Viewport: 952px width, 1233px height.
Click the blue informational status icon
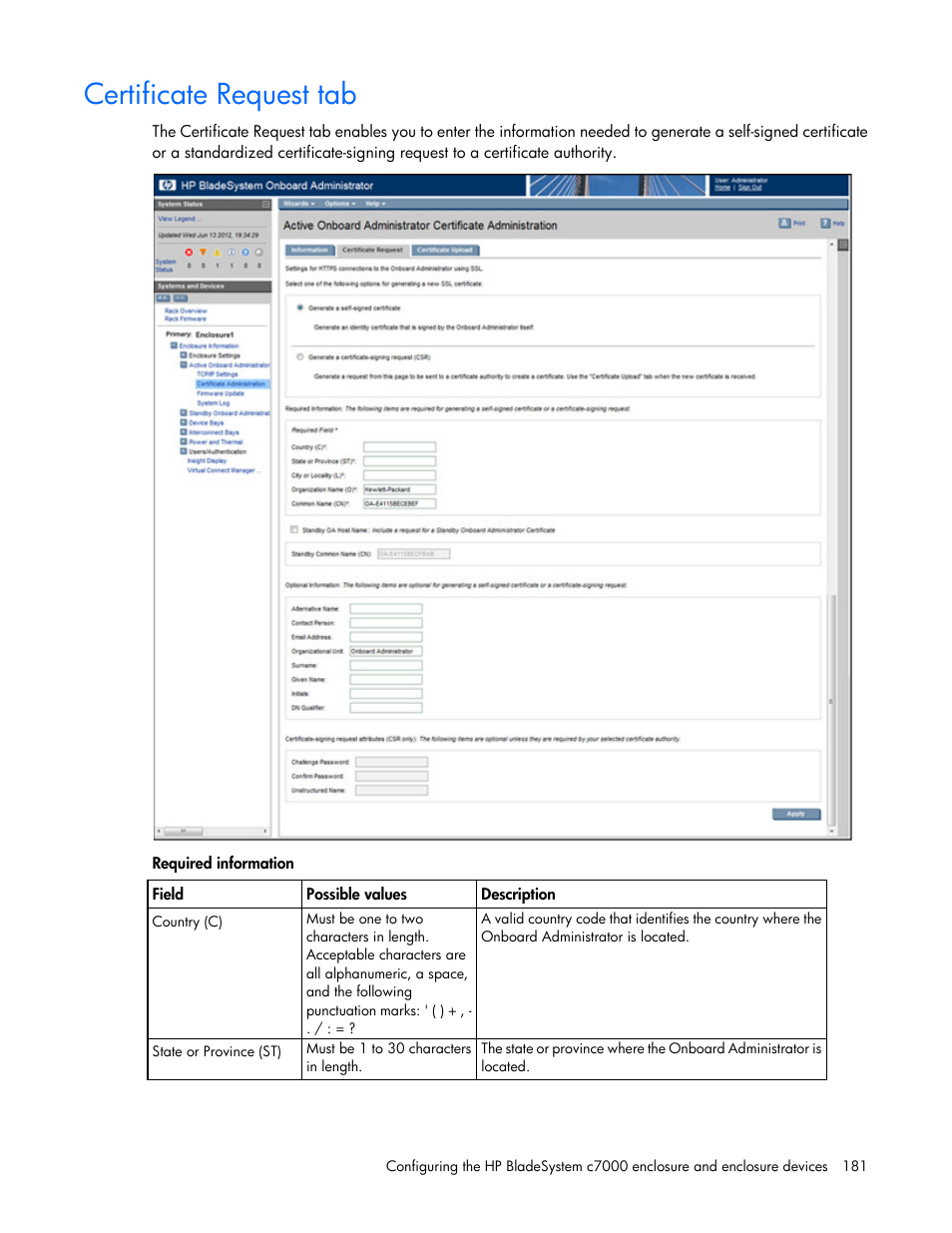pos(232,253)
